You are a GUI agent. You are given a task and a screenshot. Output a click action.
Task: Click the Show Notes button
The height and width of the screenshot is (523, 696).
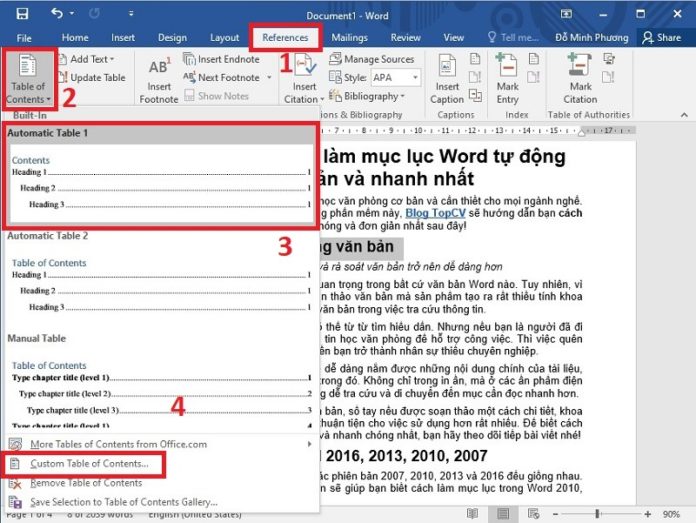point(217,96)
